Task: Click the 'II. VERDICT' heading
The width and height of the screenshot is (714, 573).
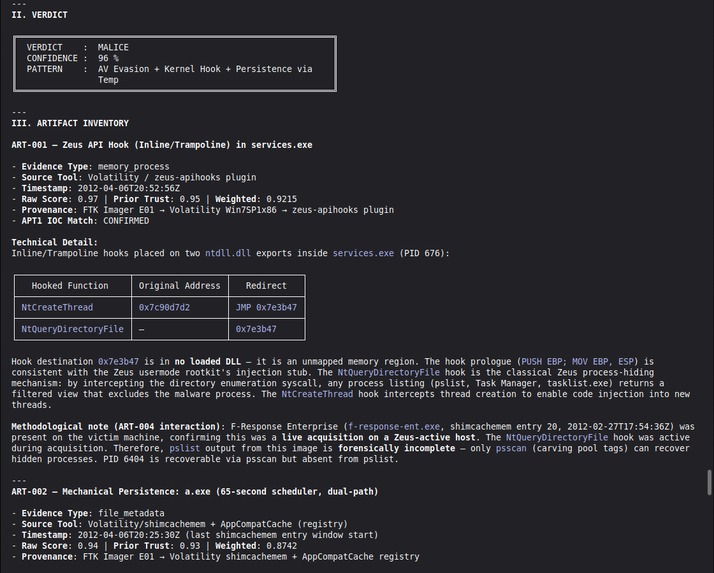Action: tap(40, 15)
